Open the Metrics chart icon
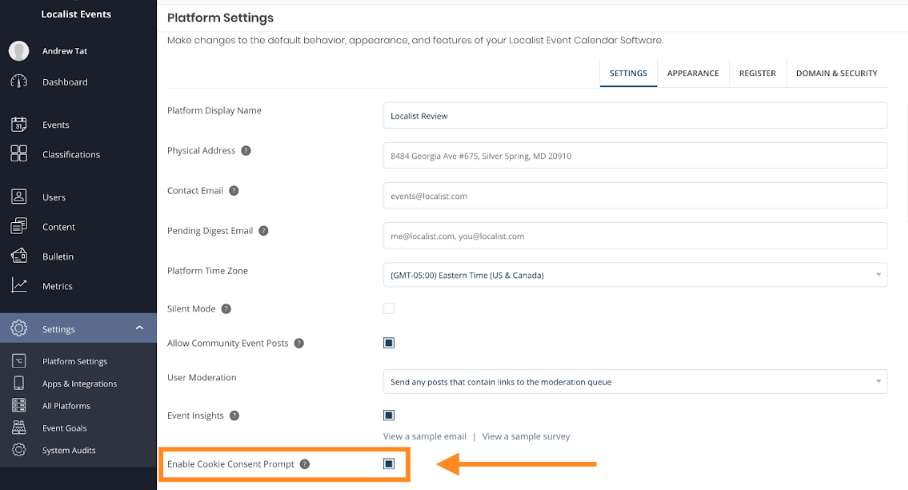Screen dimensions: 908x490 click(x=19, y=285)
